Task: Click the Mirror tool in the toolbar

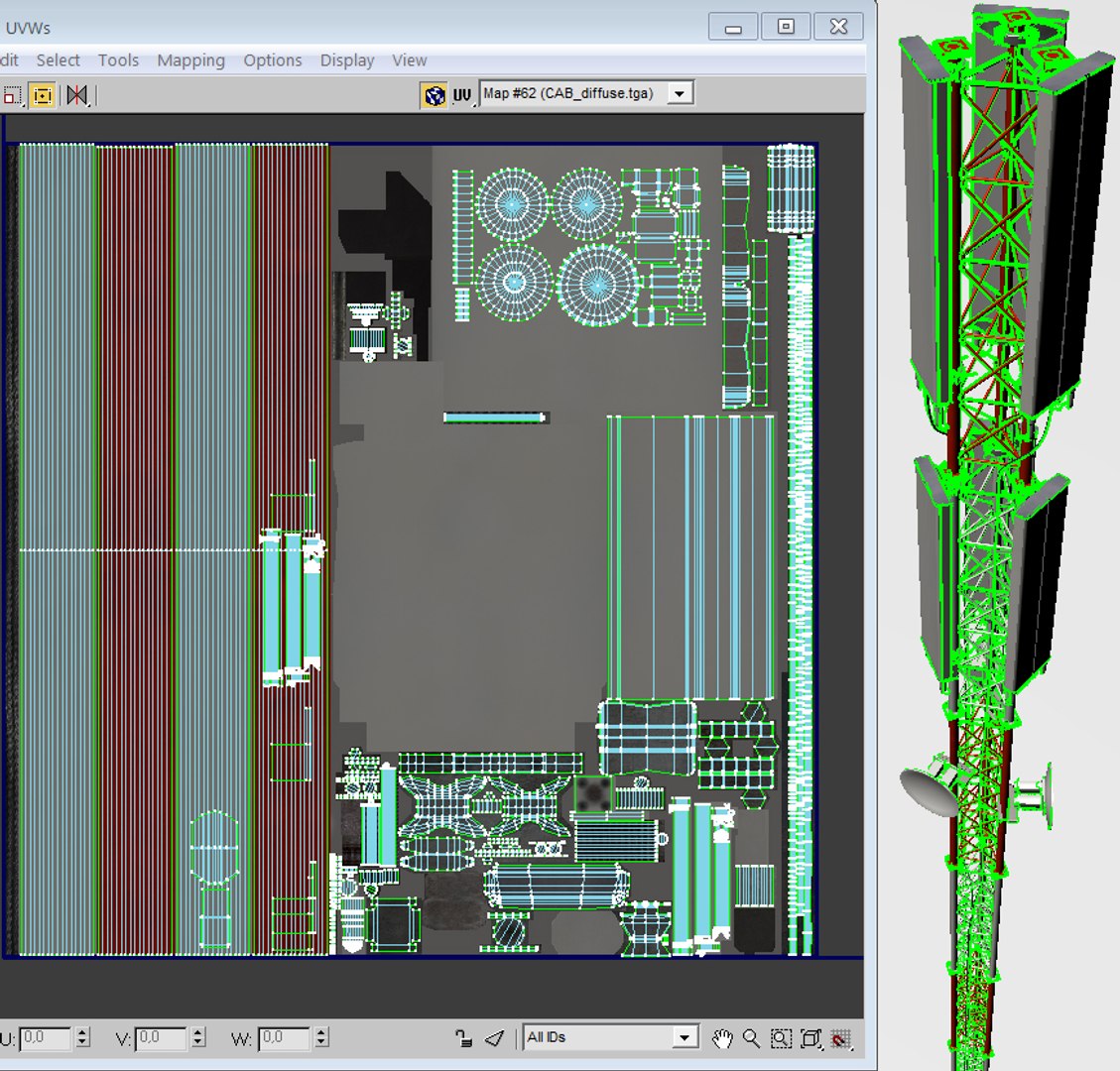Action: point(77,95)
